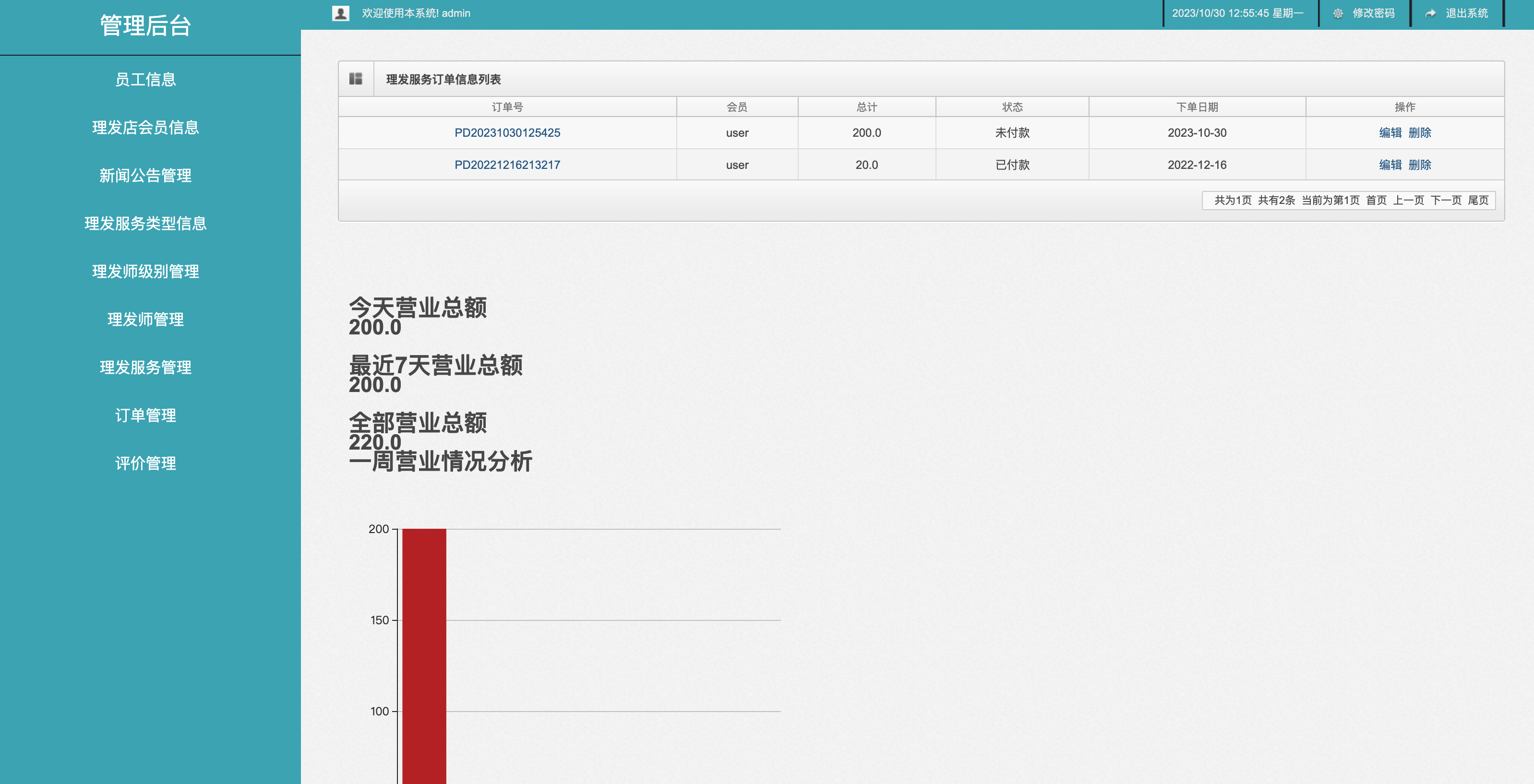The height and width of the screenshot is (784, 1534).
Task: Open 理发师级别管理 page
Action: click(145, 272)
